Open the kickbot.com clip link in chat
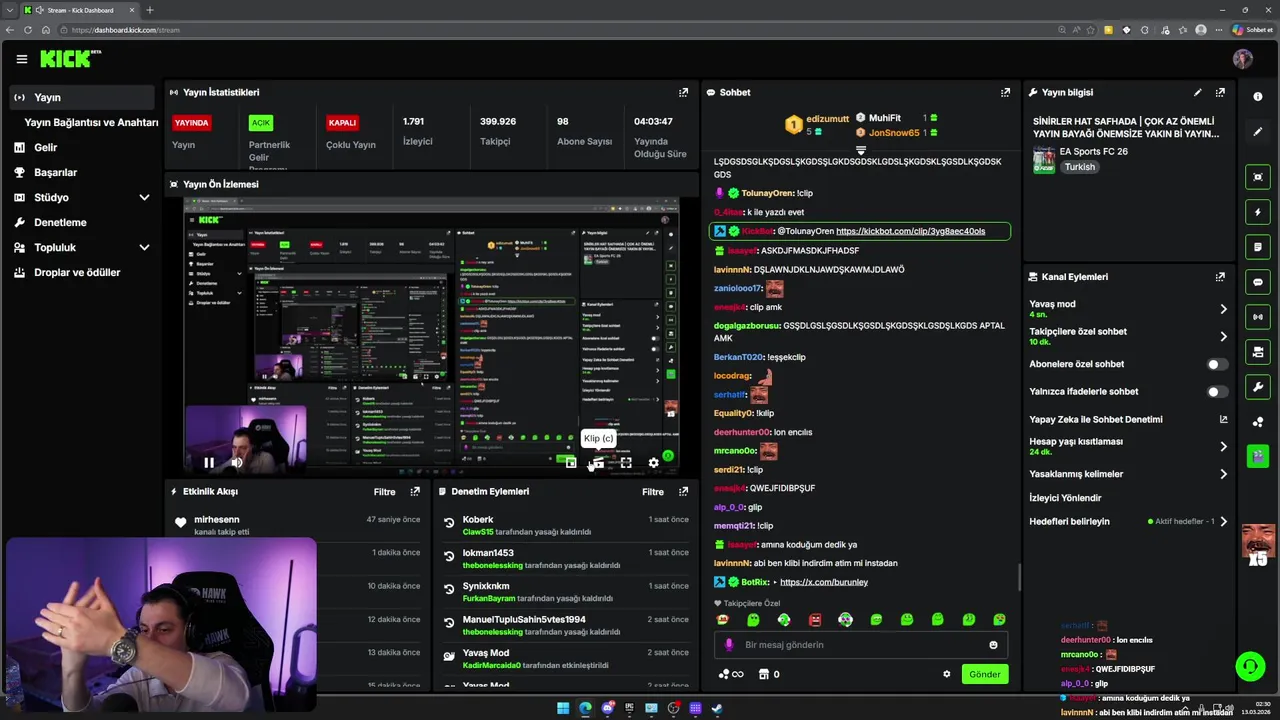The image size is (1280, 720). [910, 231]
